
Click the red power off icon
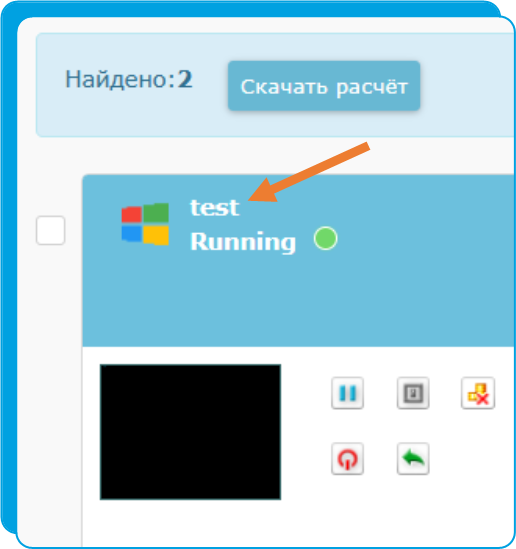(347, 458)
